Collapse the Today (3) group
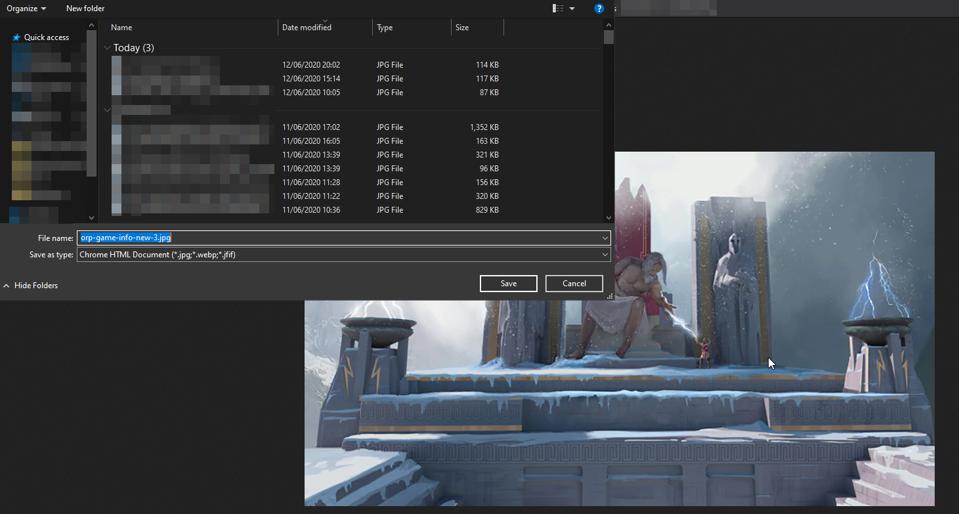959x514 pixels. coord(107,47)
